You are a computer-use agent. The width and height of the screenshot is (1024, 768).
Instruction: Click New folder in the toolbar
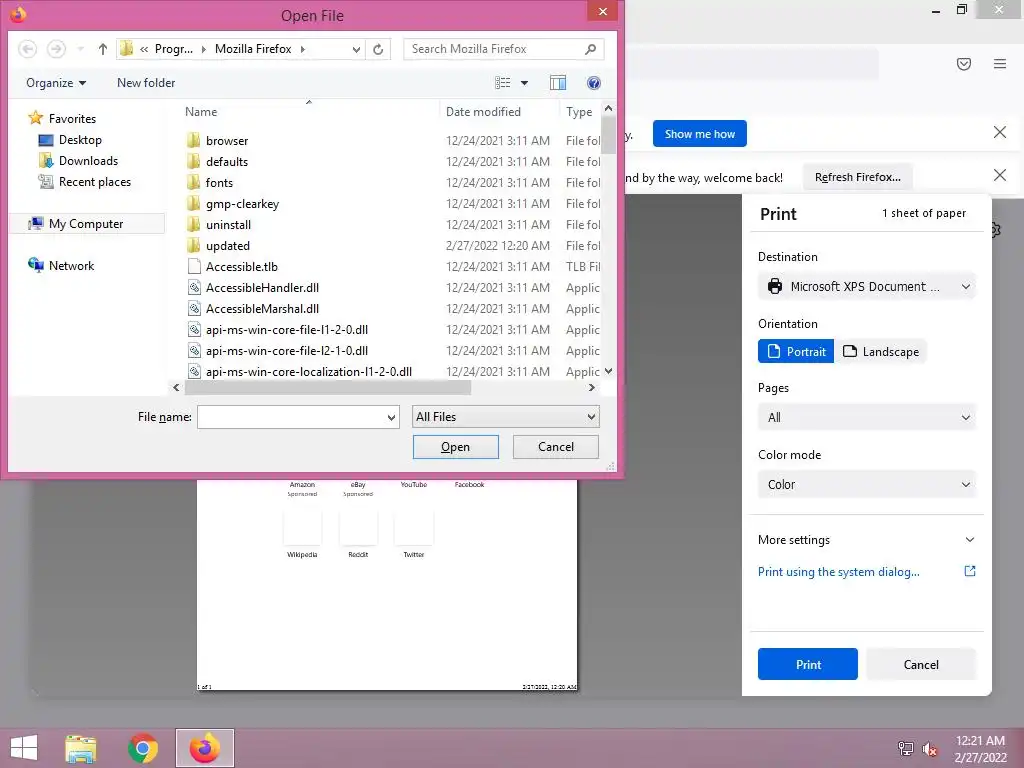[x=146, y=83]
